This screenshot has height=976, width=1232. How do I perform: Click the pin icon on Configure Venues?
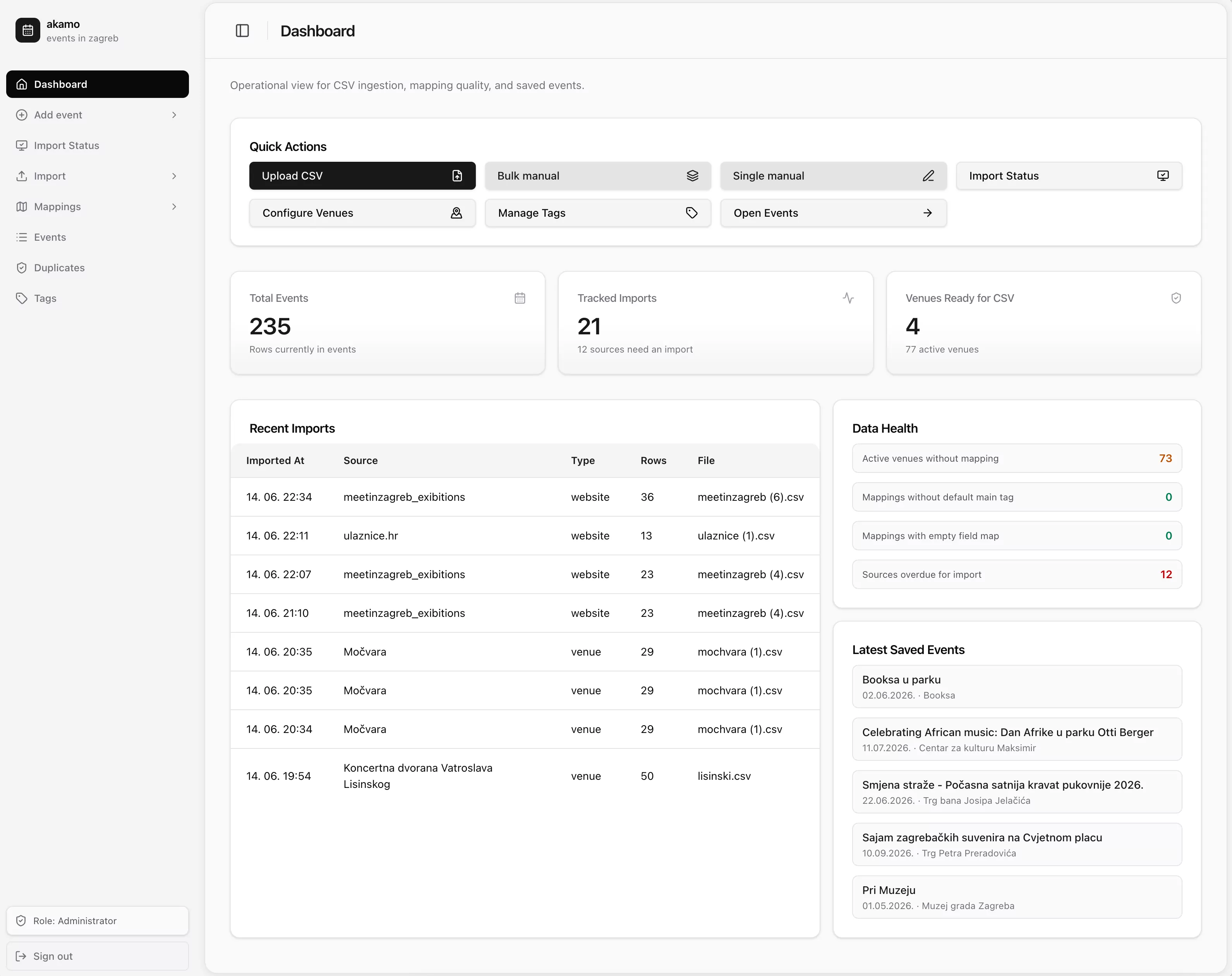pos(456,213)
